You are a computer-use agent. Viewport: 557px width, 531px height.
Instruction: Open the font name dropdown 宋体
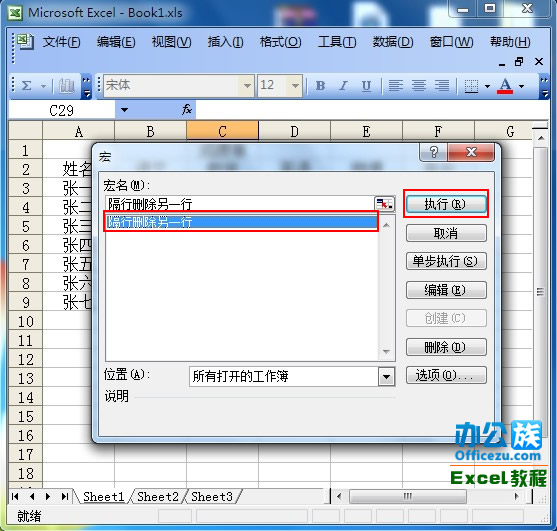[247, 86]
